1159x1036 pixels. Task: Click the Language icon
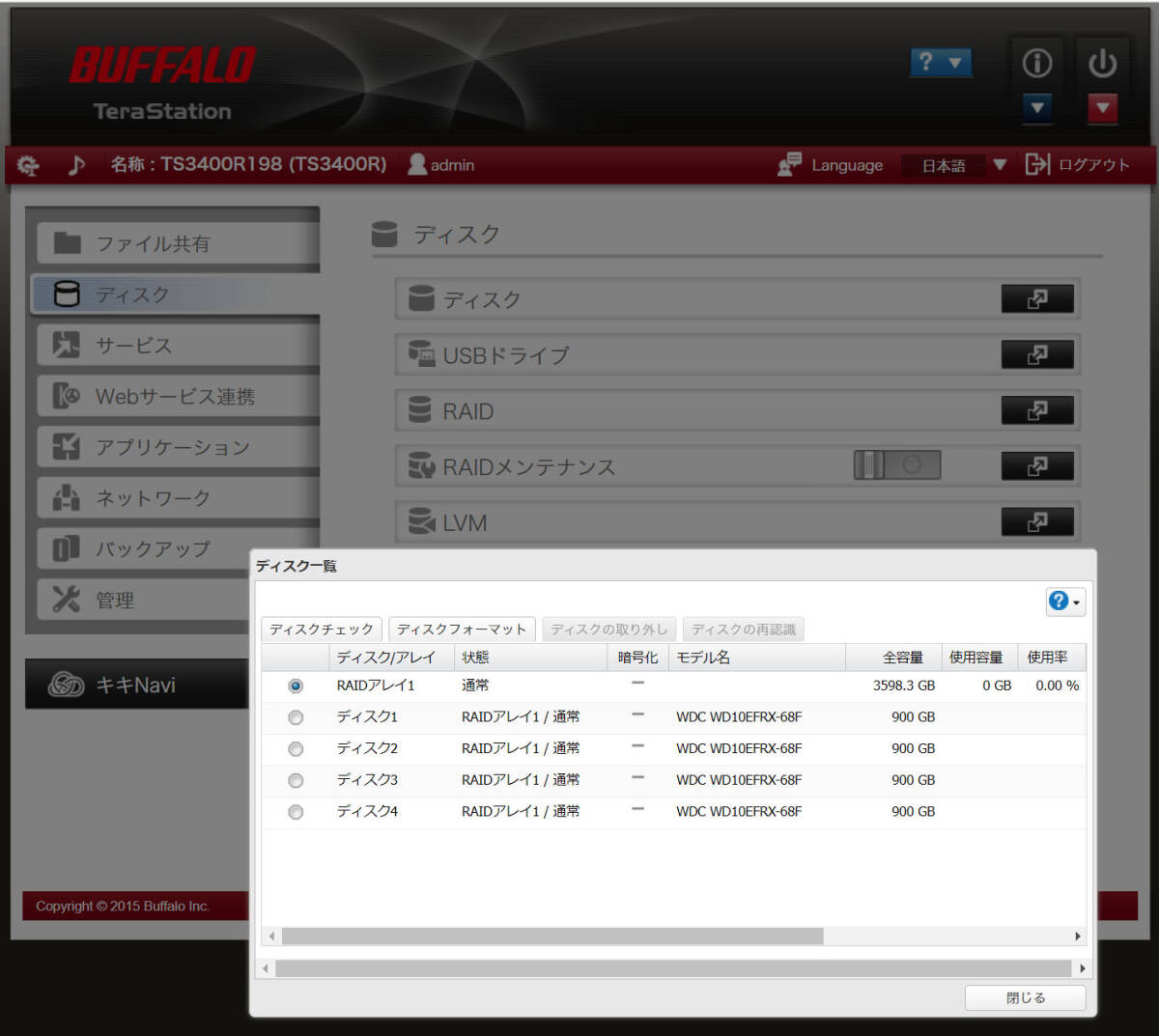coord(789,164)
